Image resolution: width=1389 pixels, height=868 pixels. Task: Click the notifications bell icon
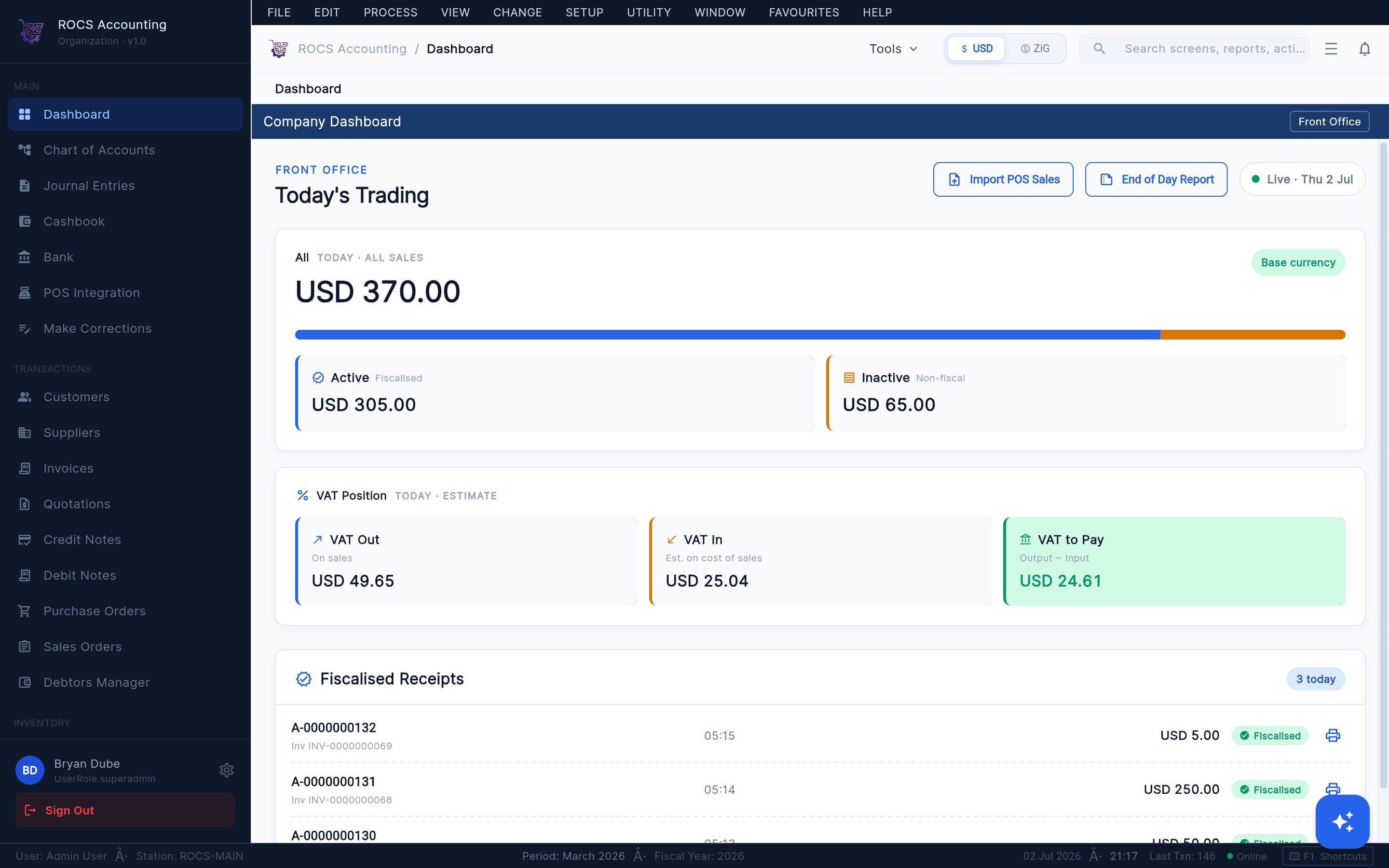point(1365,49)
